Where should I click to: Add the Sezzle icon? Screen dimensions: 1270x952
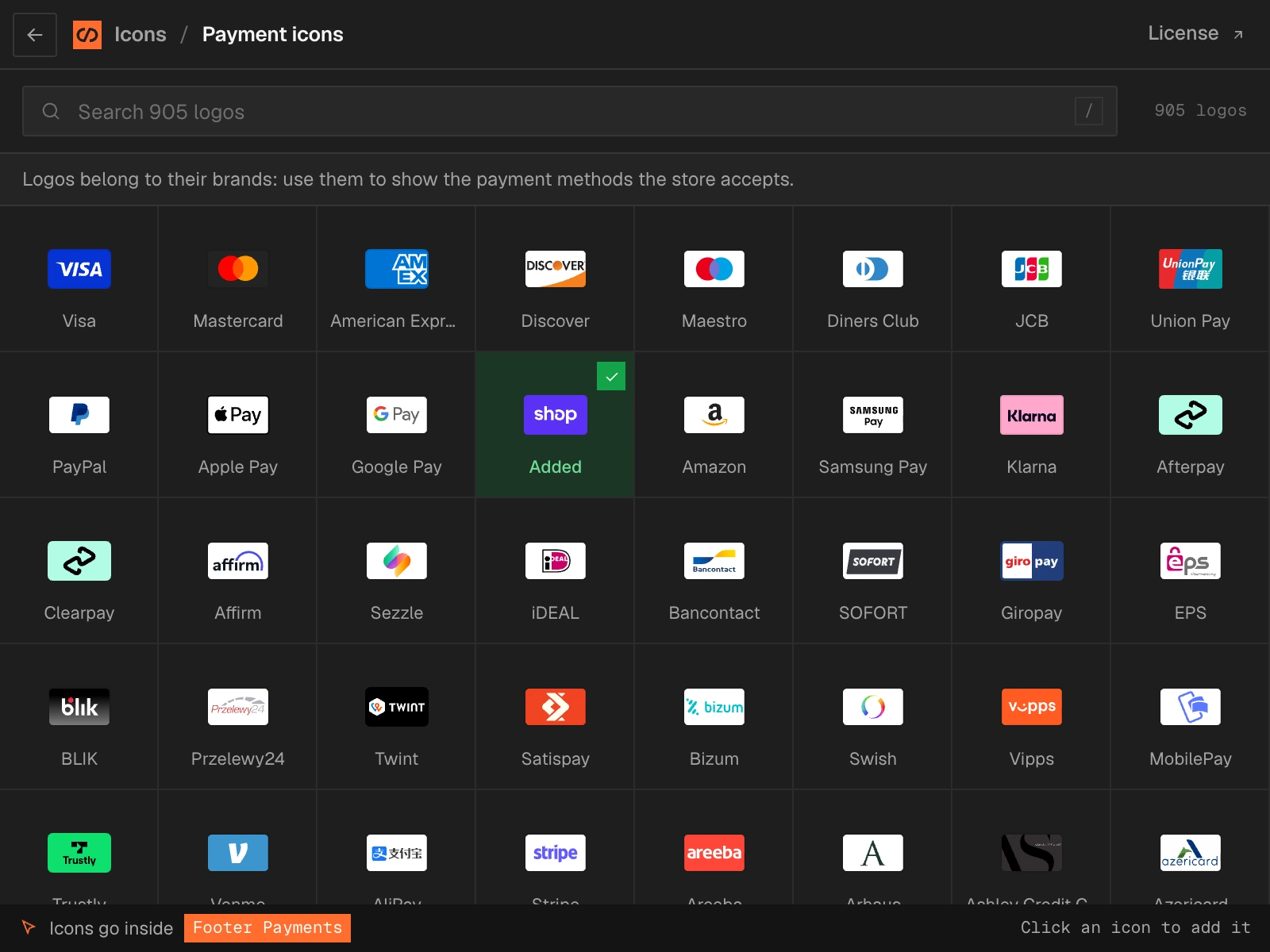397,570
